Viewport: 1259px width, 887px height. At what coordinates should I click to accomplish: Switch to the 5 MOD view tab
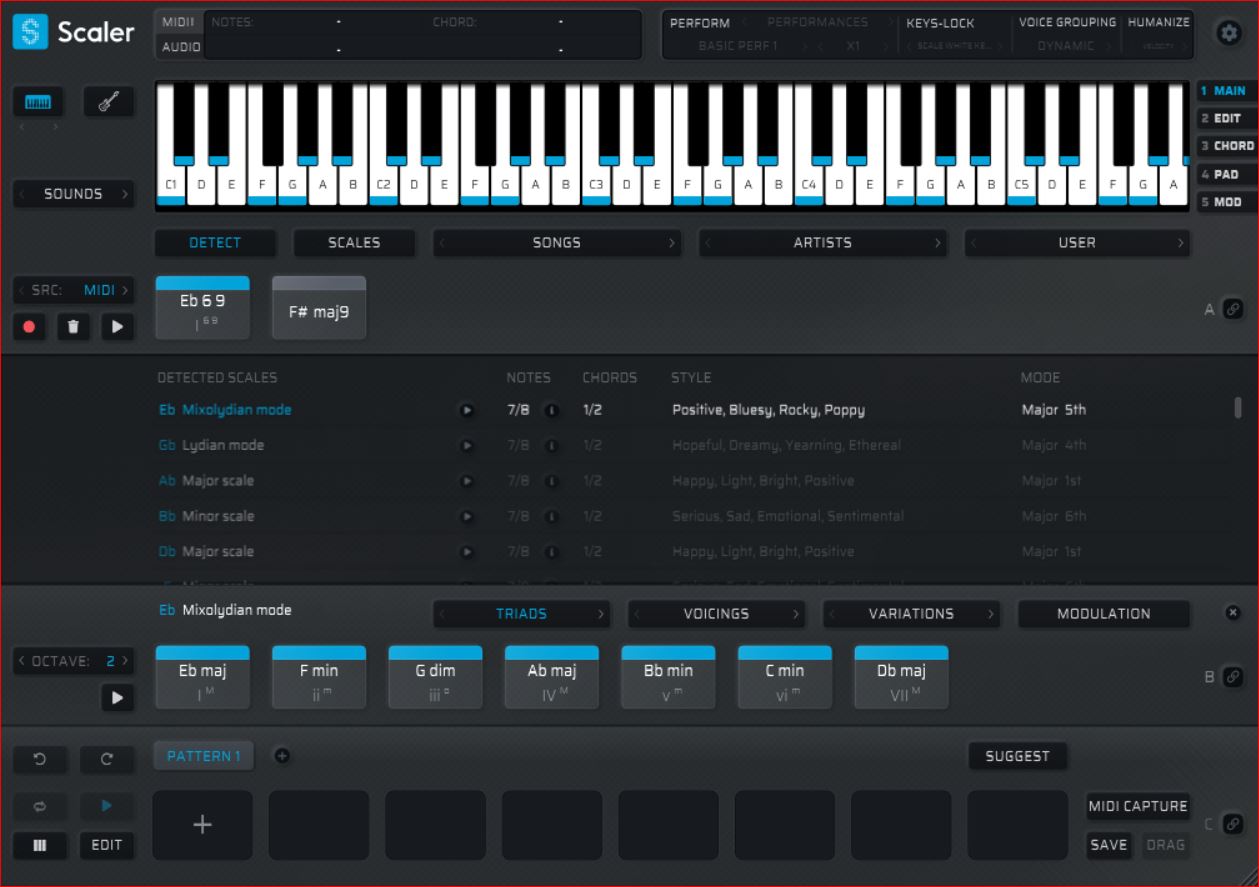1226,202
